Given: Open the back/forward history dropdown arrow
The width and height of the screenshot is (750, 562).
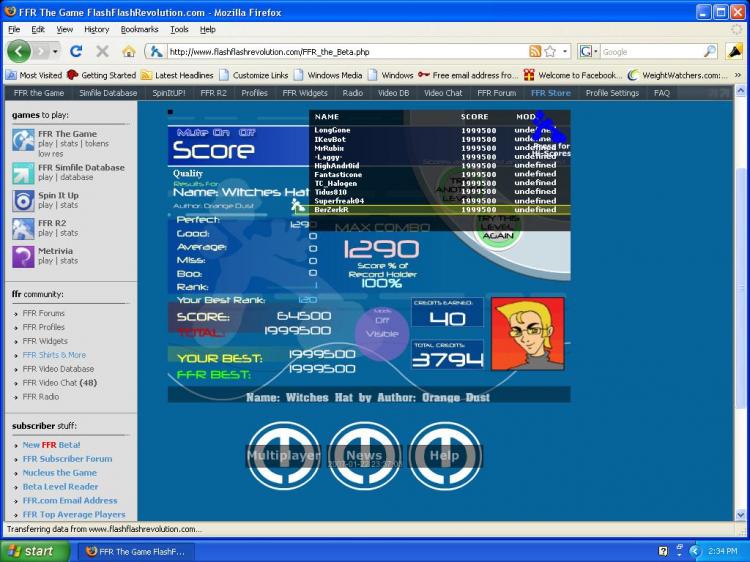Looking at the screenshot, I should point(56,51).
